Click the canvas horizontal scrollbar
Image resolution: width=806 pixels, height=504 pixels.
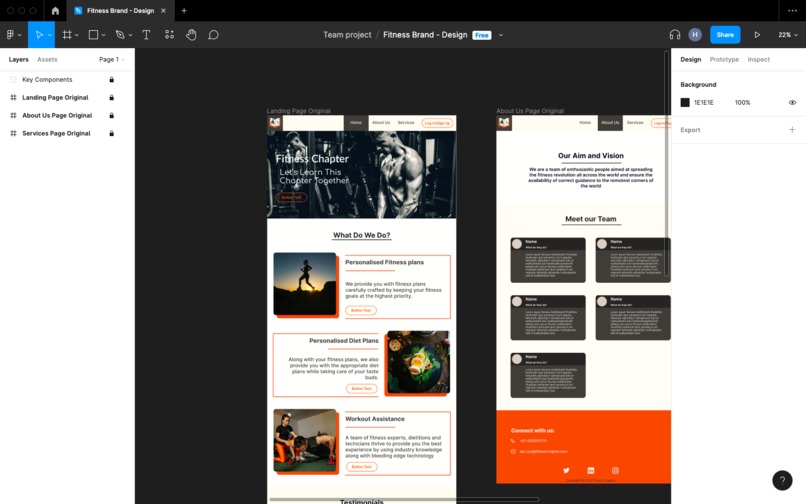click(x=404, y=499)
